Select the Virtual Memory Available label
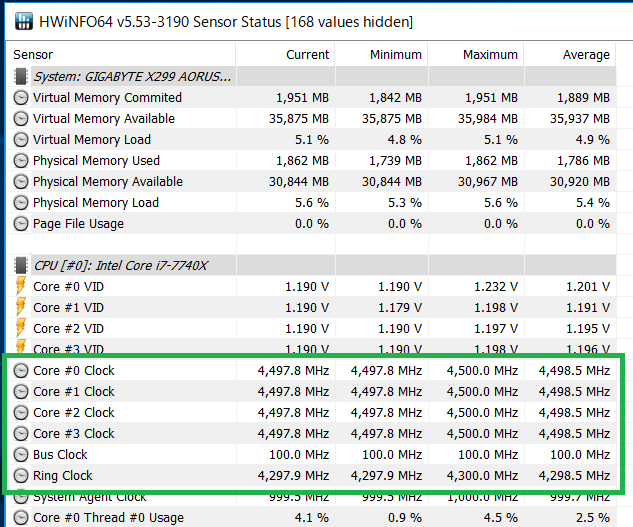Image resolution: width=633 pixels, height=527 pixels. click(104, 118)
